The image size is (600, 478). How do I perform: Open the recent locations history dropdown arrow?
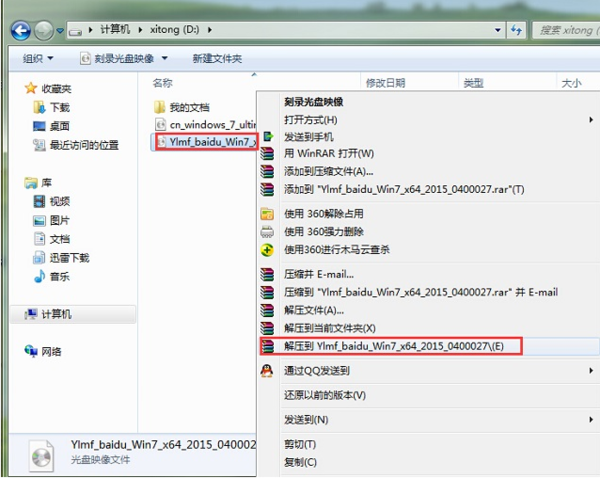[x=60, y=30]
